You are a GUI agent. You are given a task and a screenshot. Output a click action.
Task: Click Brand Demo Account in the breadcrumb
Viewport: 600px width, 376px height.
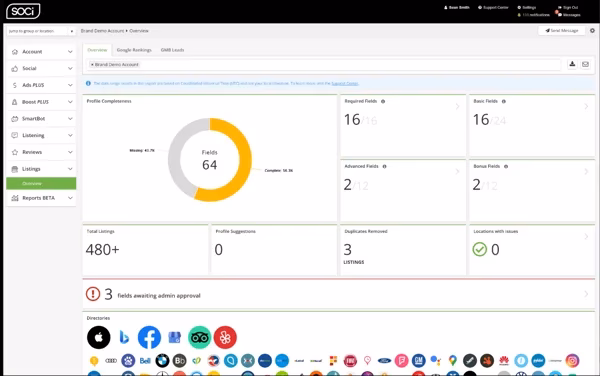pos(102,31)
